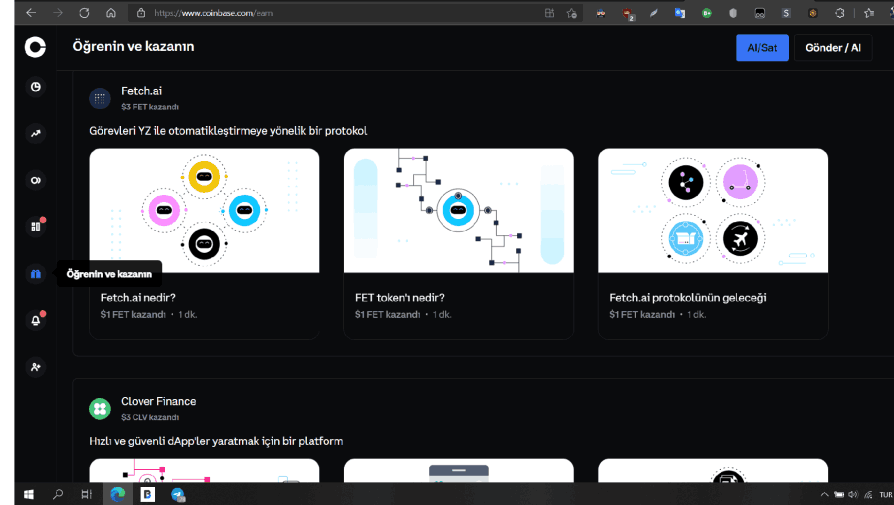Click the Coinbase logo in sidebar

tap(35, 47)
